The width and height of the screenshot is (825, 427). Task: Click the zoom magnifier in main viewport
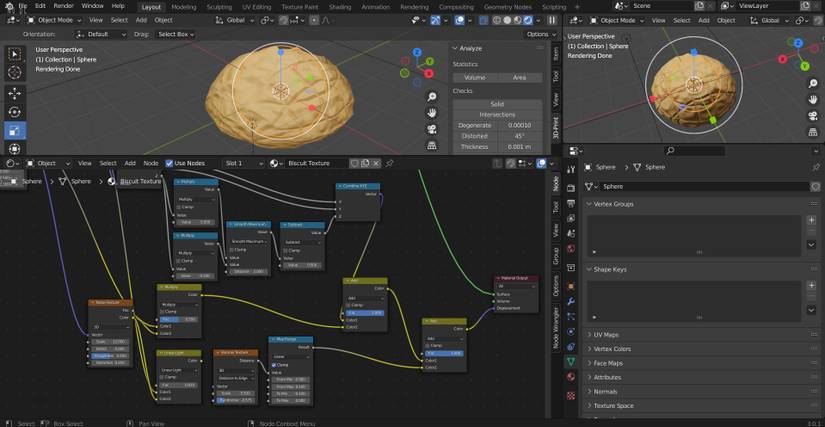[432, 97]
